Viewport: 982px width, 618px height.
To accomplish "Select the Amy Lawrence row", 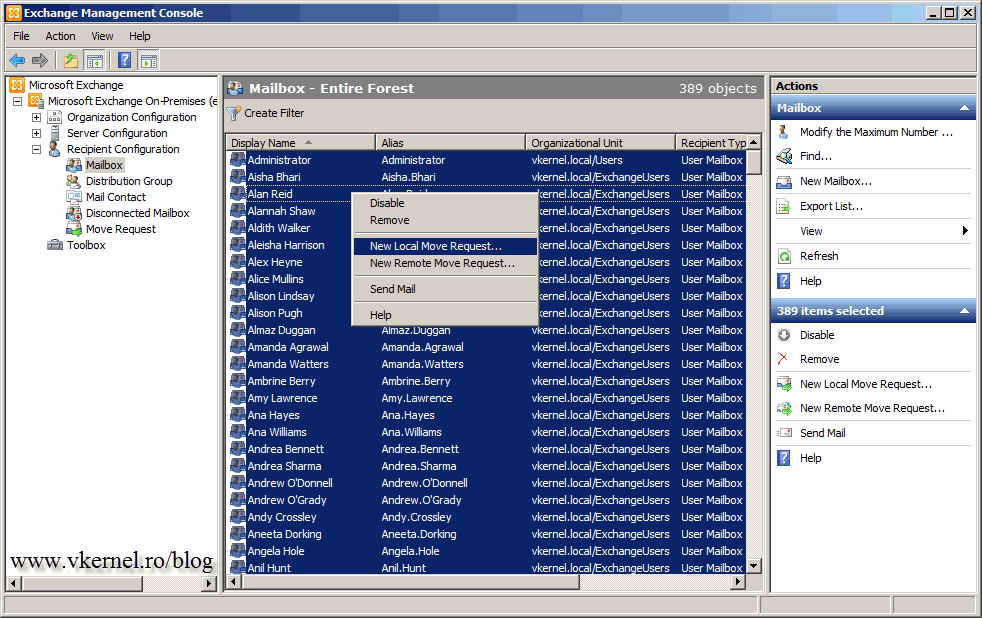I will click(x=486, y=398).
